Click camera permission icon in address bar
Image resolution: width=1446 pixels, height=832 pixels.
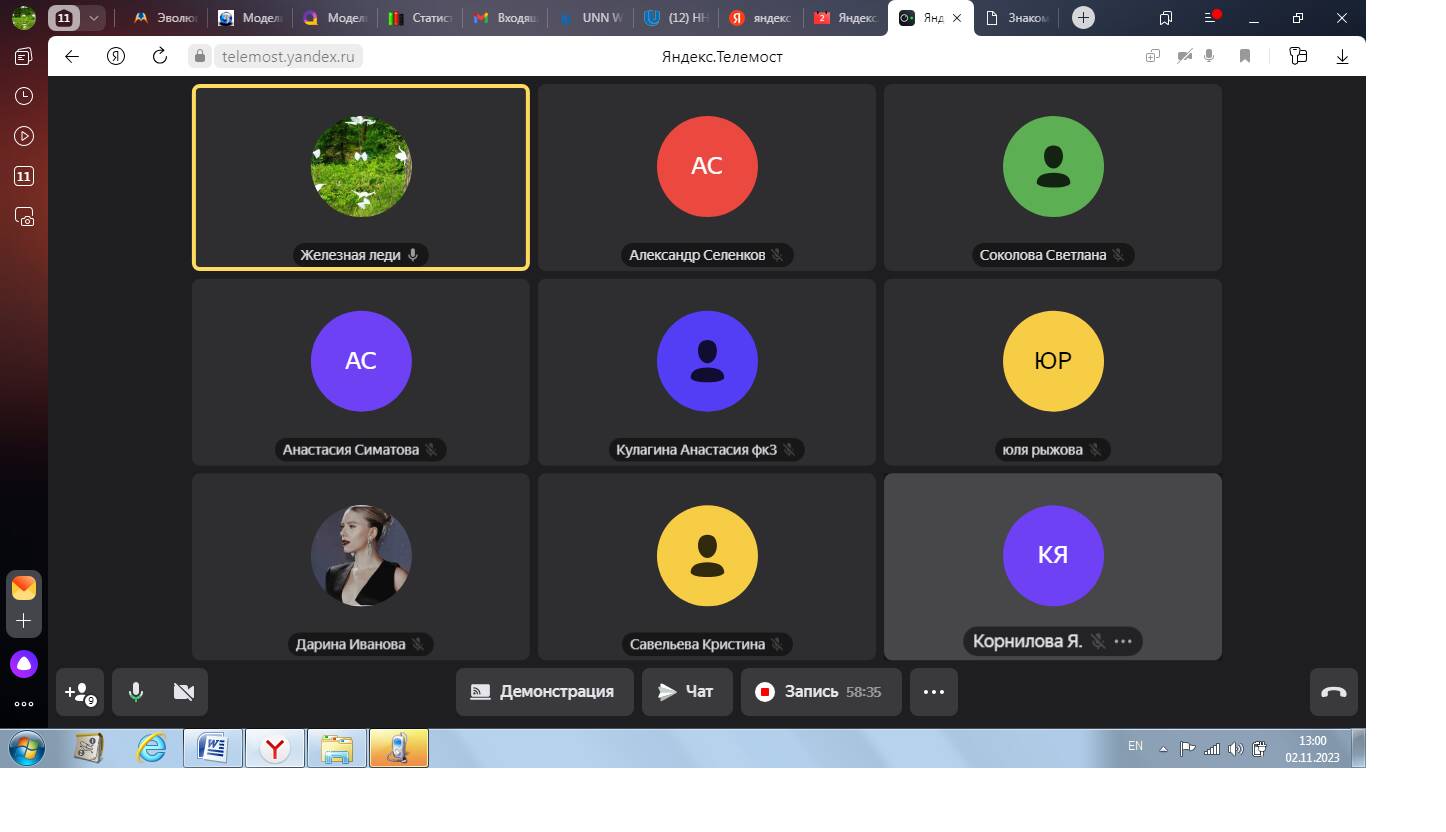[x=1184, y=56]
